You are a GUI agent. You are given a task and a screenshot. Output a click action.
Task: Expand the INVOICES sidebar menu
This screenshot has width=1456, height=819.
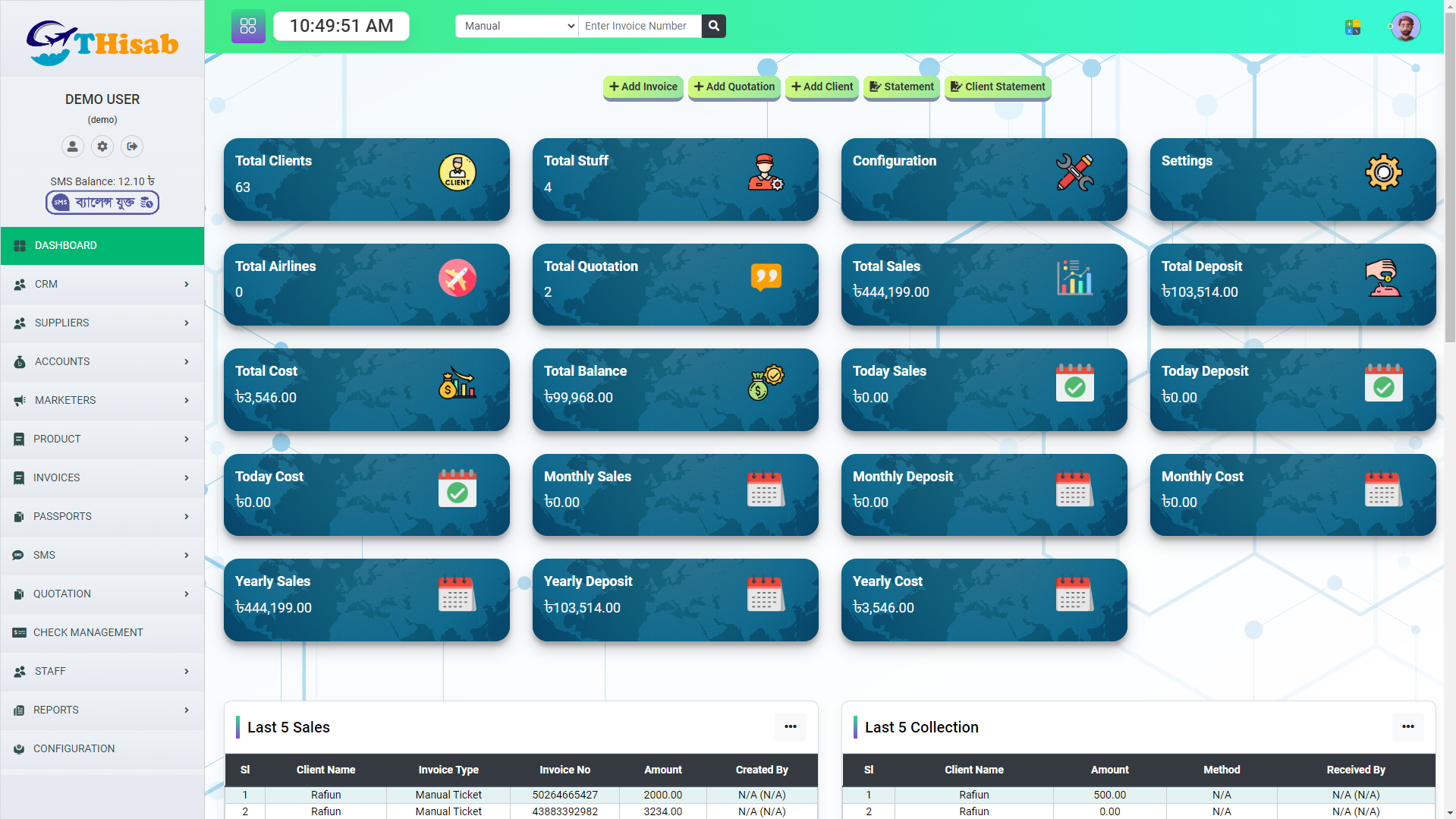[x=102, y=477]
